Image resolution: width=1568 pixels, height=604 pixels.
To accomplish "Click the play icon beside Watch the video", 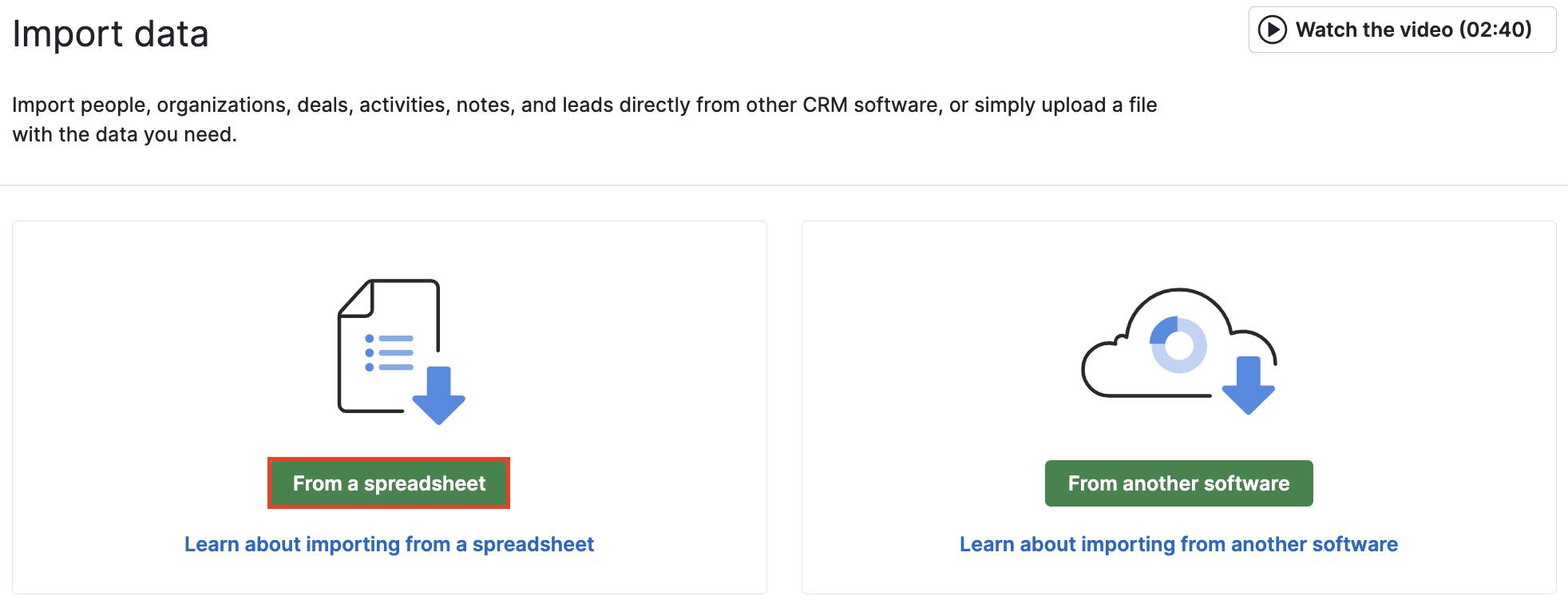I will pyautogui.click(x=1272, y=30).
